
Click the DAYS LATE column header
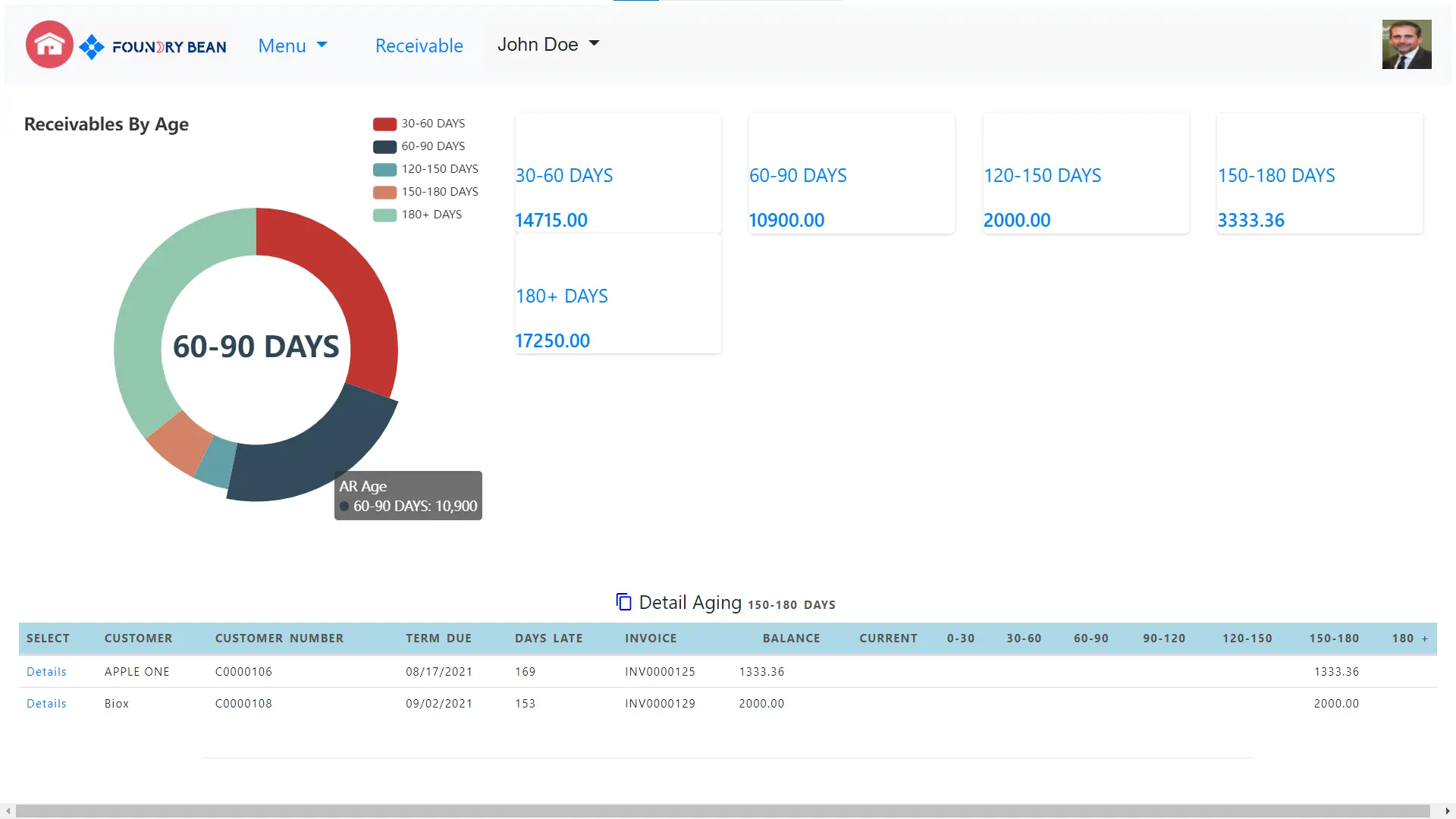point(548,639)
